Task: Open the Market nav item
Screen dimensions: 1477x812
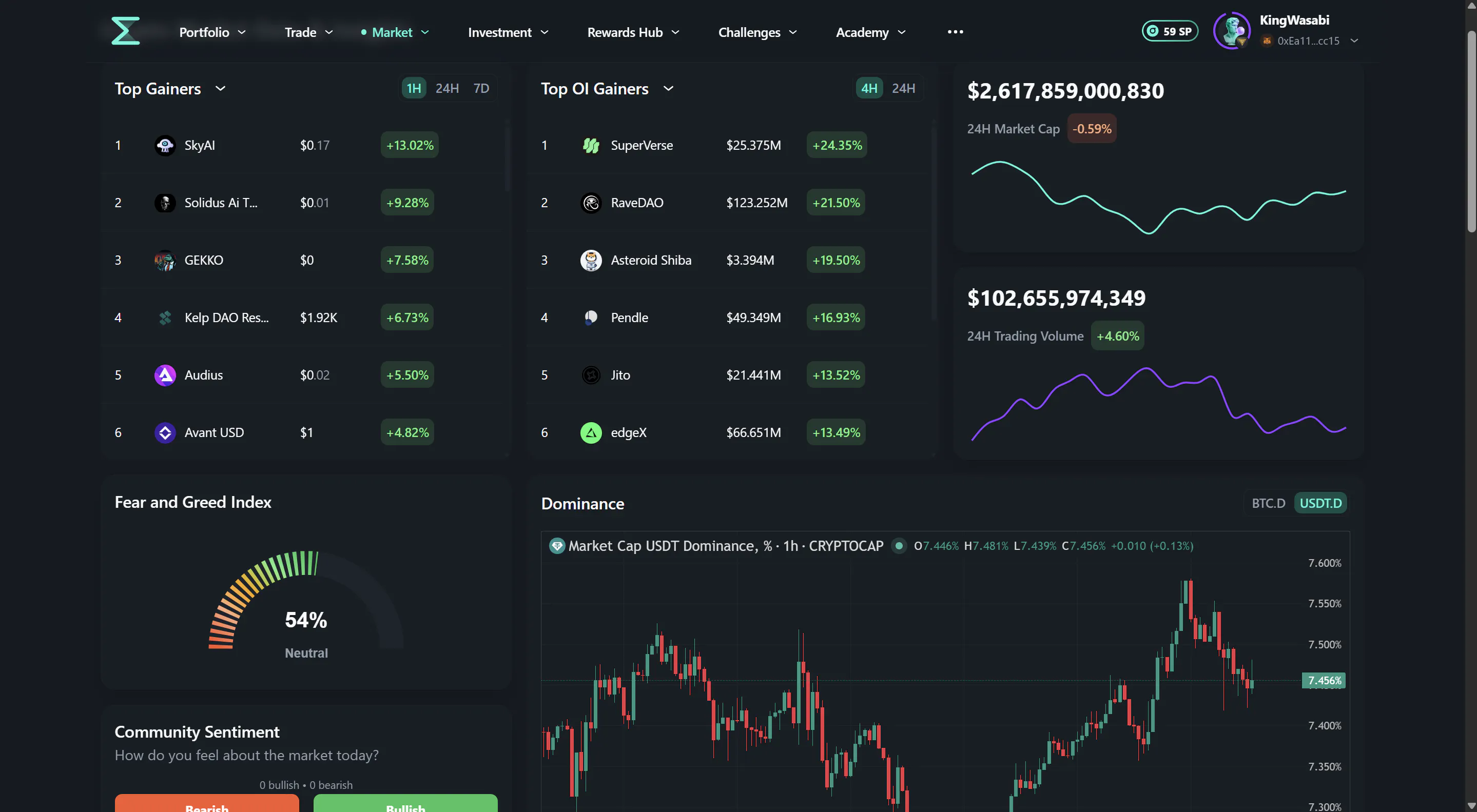Action: click(x=392, y=32)
